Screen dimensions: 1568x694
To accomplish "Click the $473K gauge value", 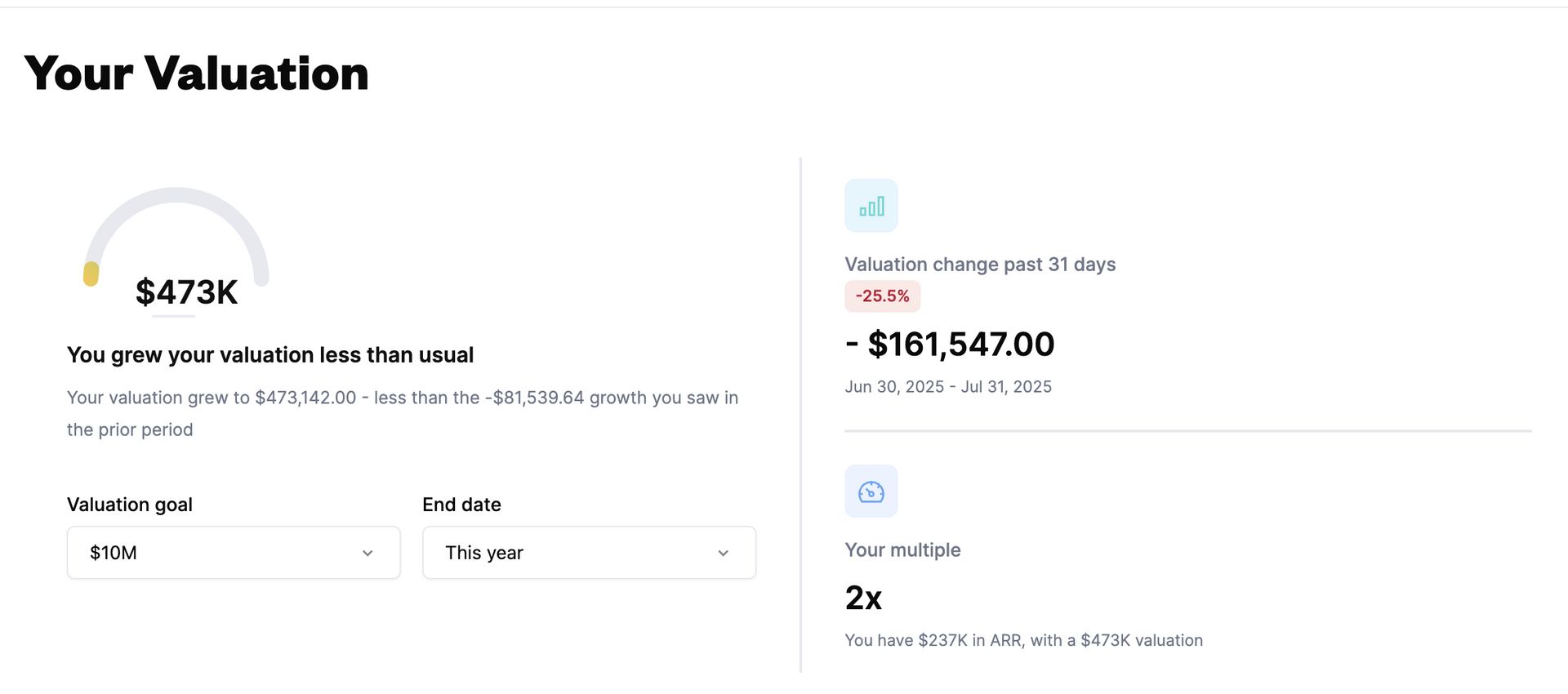I will (x=186, y=292).
